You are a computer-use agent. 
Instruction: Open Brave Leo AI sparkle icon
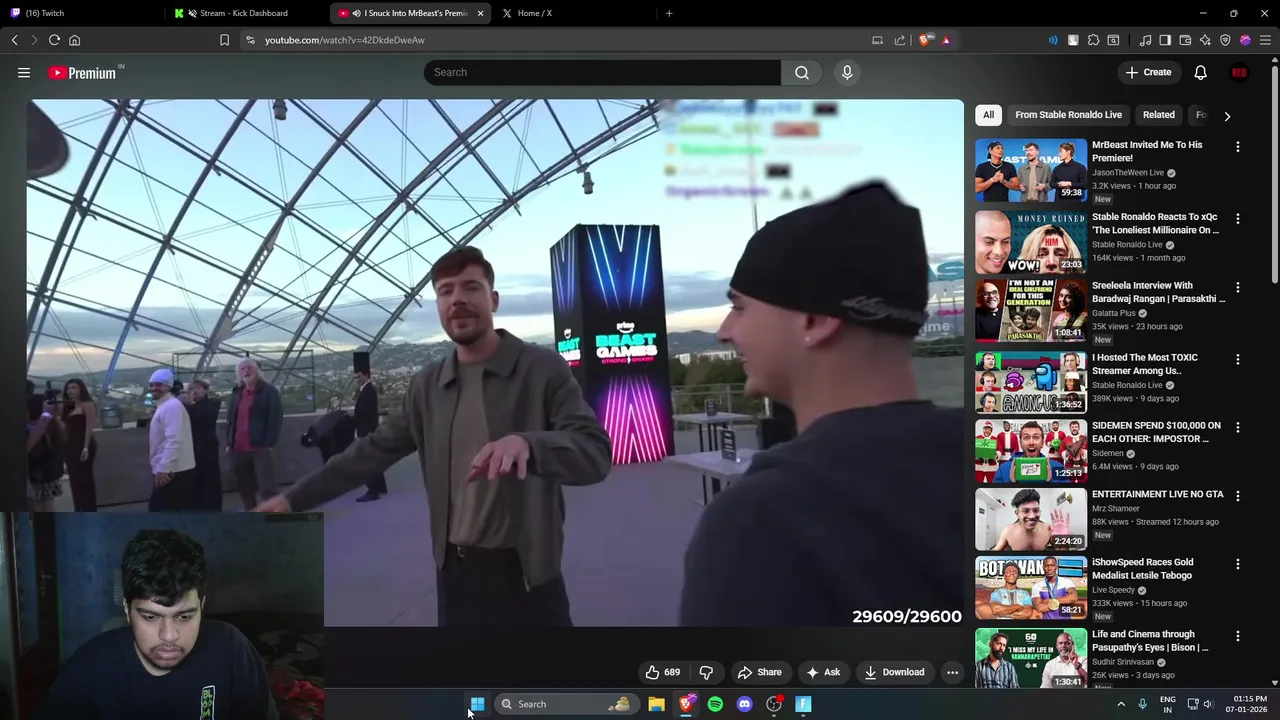pos(1205,40)
